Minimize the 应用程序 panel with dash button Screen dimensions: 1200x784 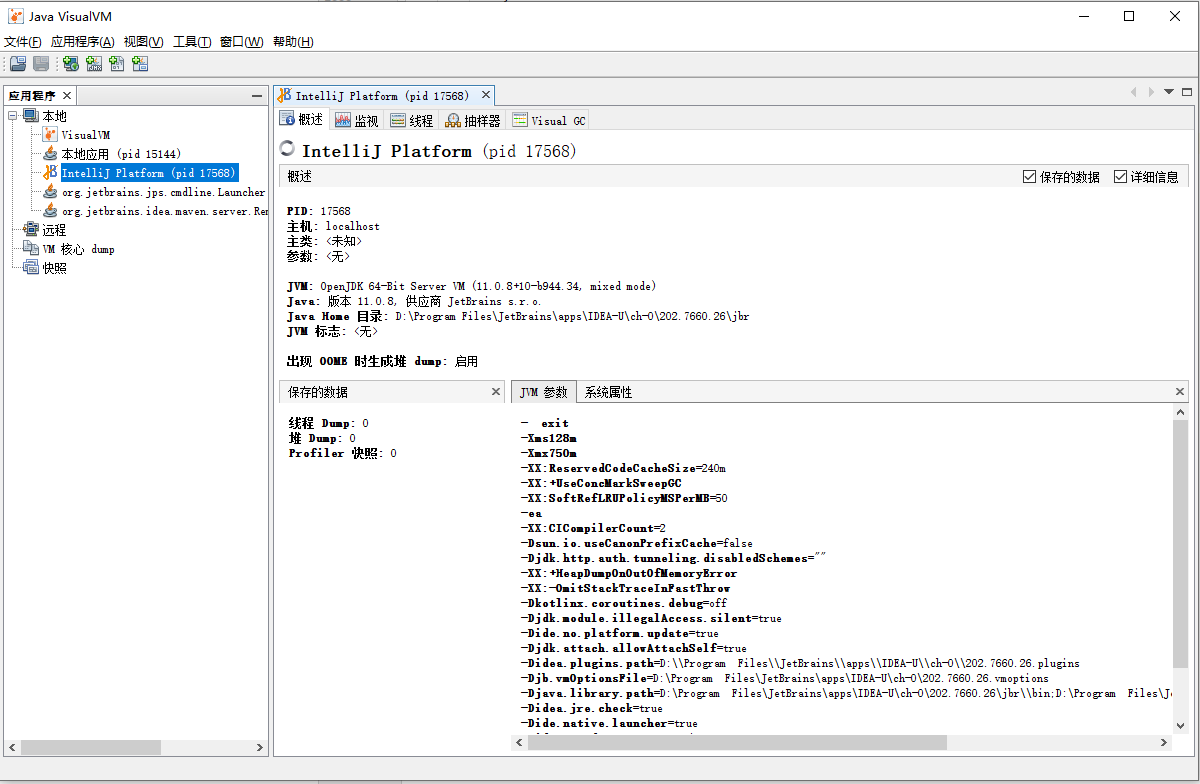(257, 96)
